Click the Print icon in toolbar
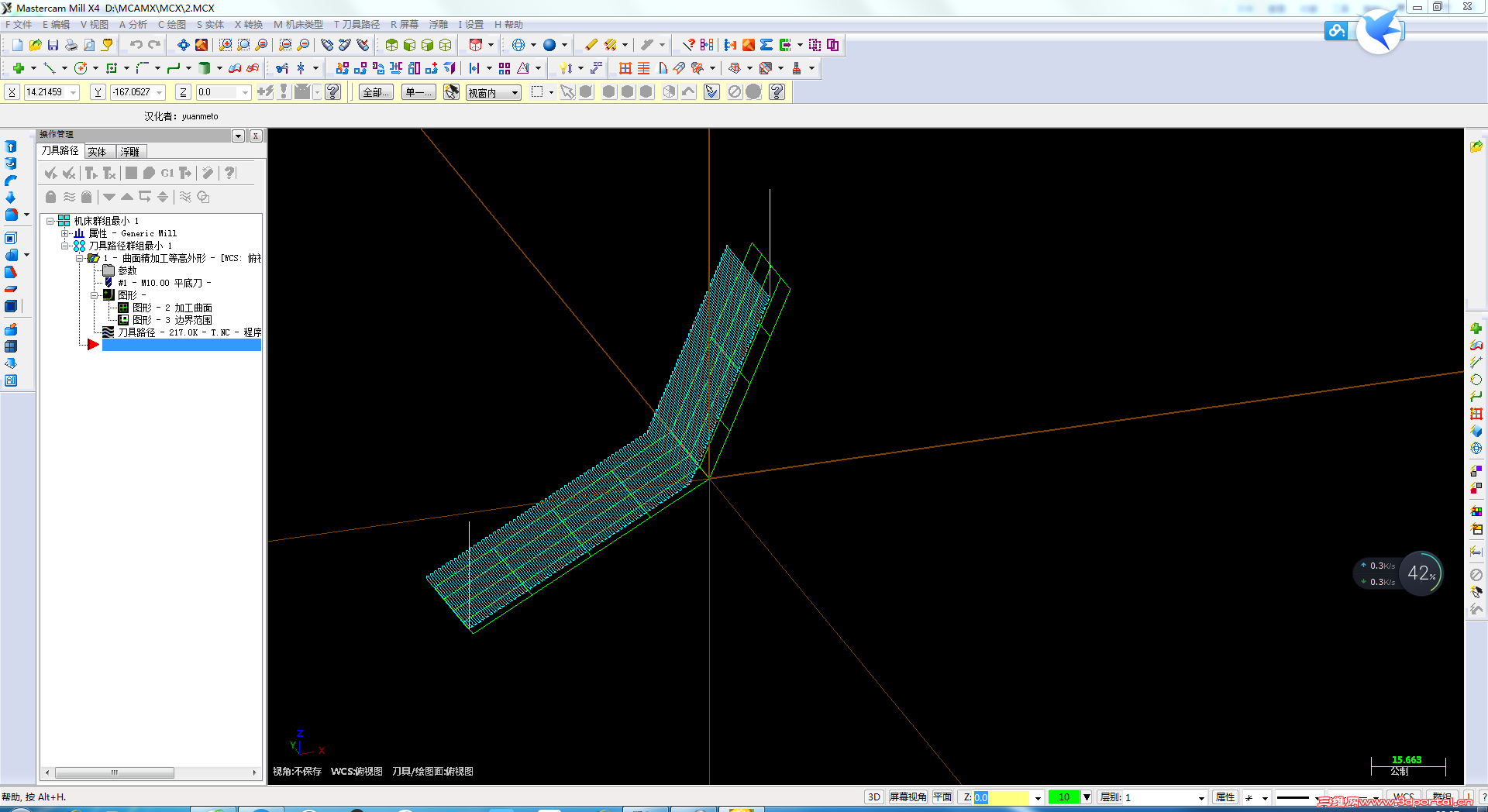 pyautogui.click(x=71, y=45)
